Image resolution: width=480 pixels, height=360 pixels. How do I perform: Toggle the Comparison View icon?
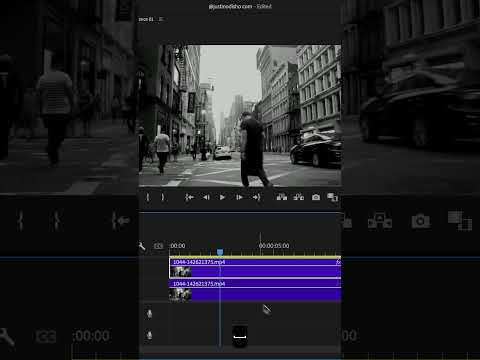pos(332,197)
